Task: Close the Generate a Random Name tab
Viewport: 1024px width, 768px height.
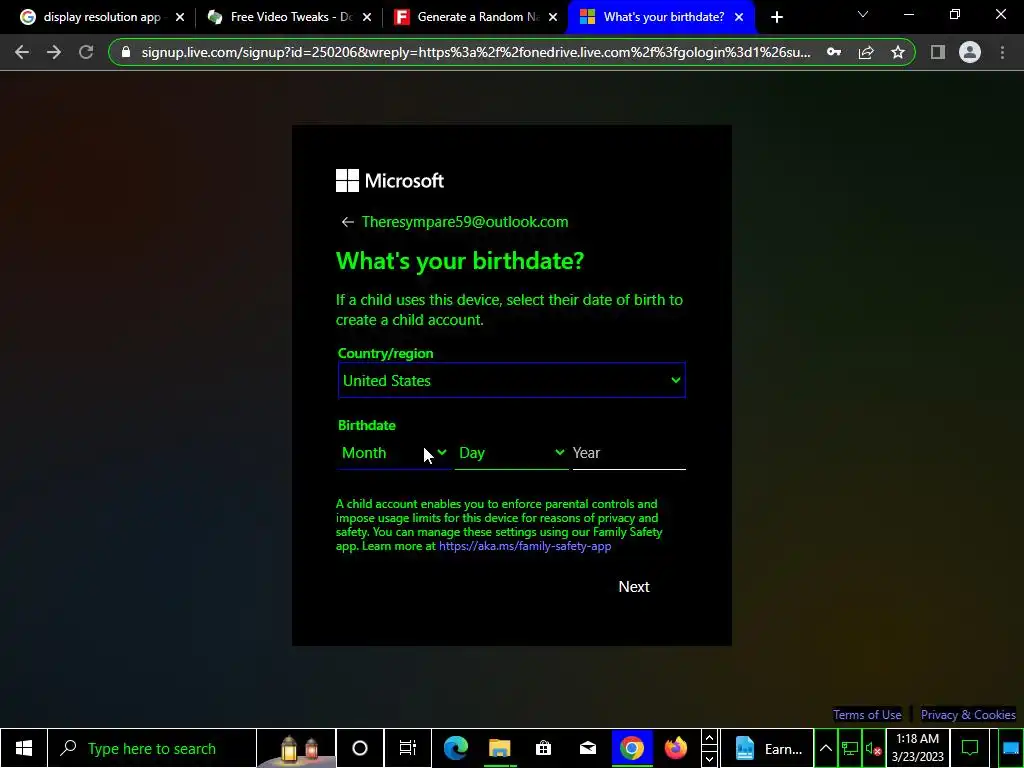Action: click(553, 17)
